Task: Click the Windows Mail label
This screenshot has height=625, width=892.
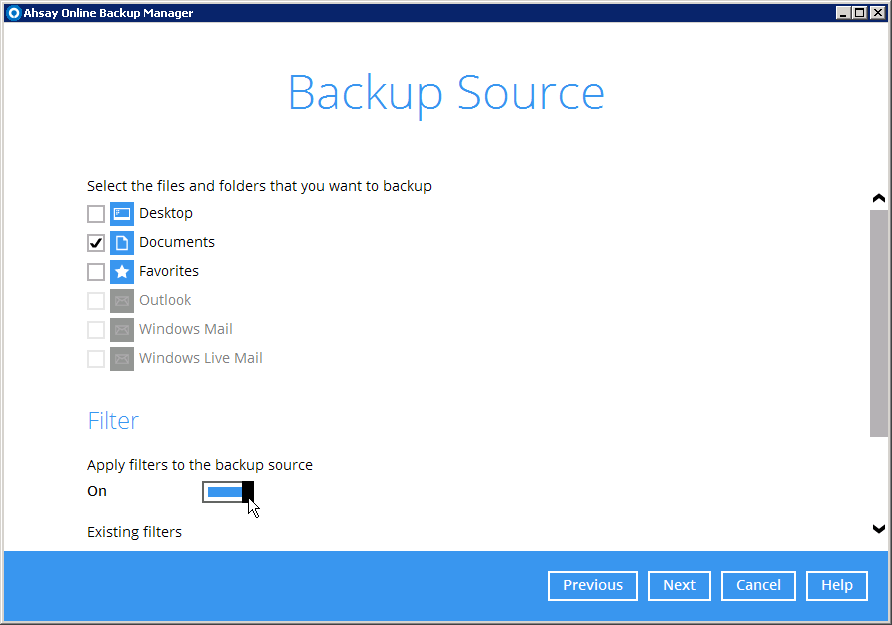Action: click(x=186, y=329)
